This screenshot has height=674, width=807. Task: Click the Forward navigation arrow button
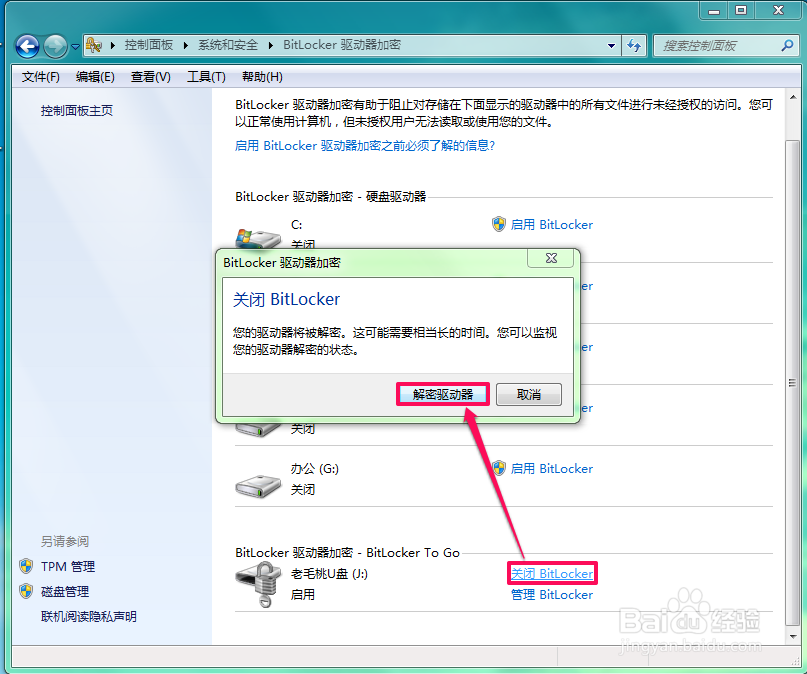(x=55, y=46)
